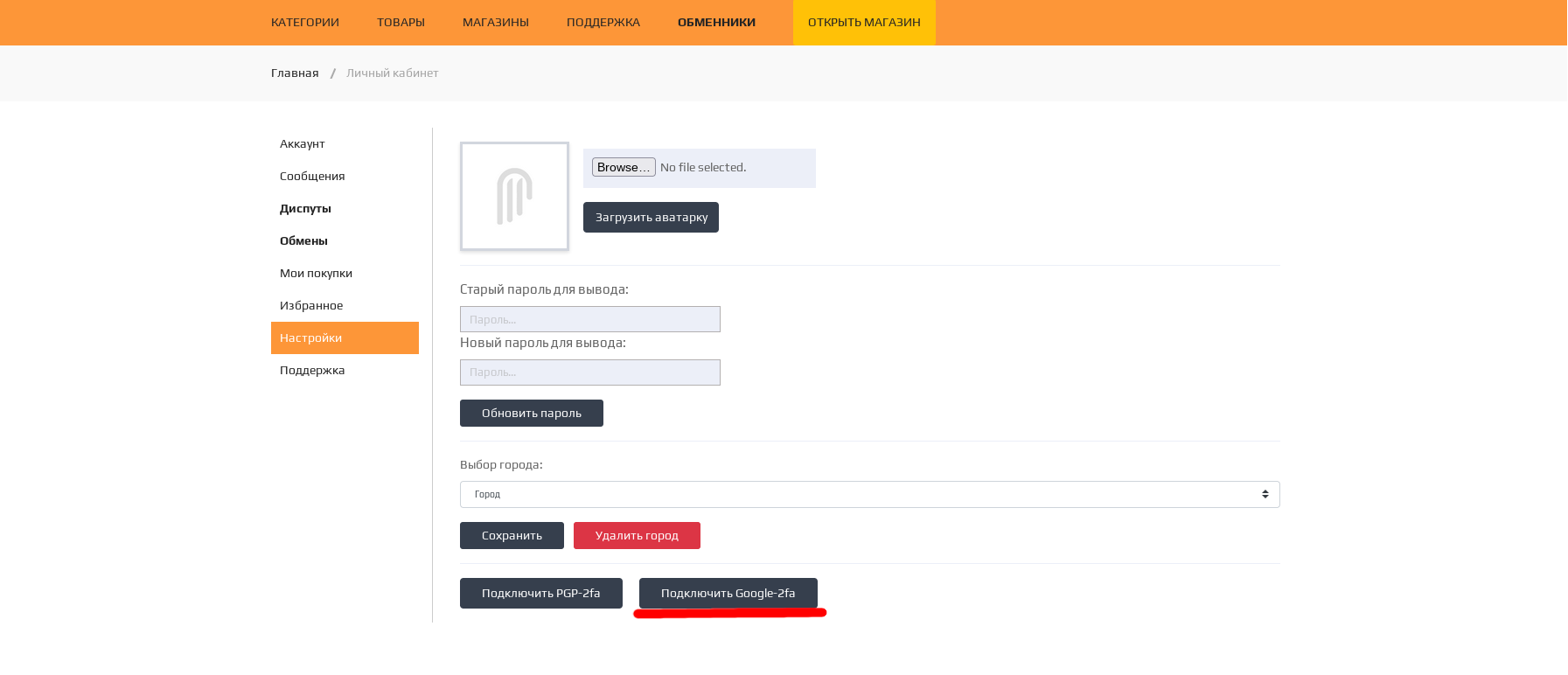
Task: Click the Browse… file button
Action: click(624, 167)
